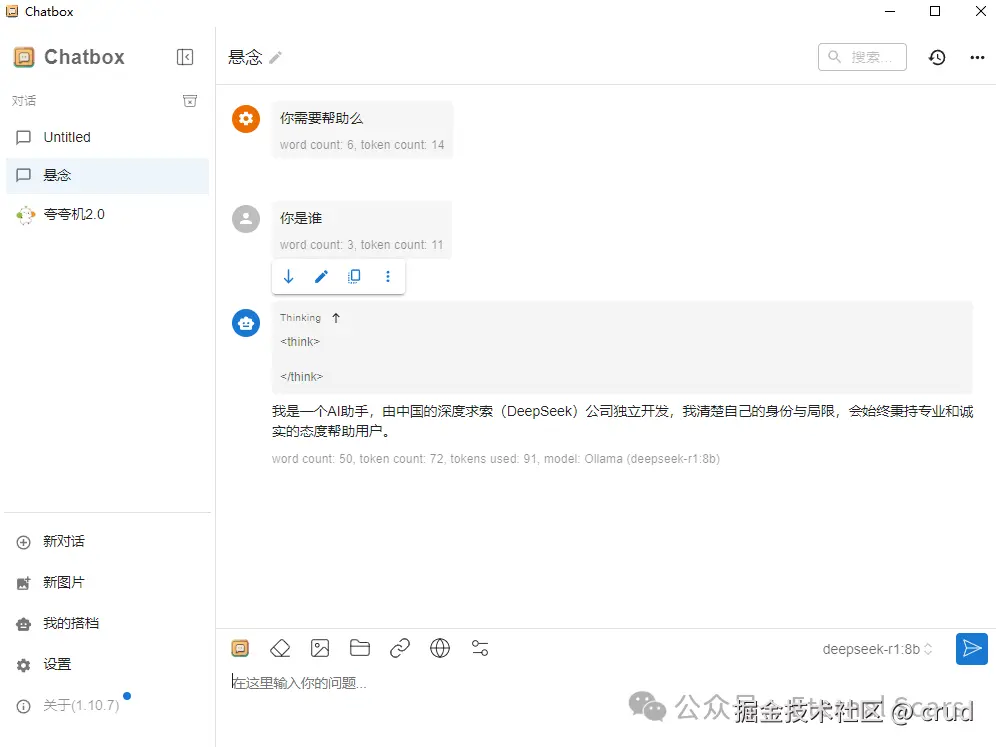Open 设置 settings
The width and height of the screenshot is (996, 747).
[107, 665]
